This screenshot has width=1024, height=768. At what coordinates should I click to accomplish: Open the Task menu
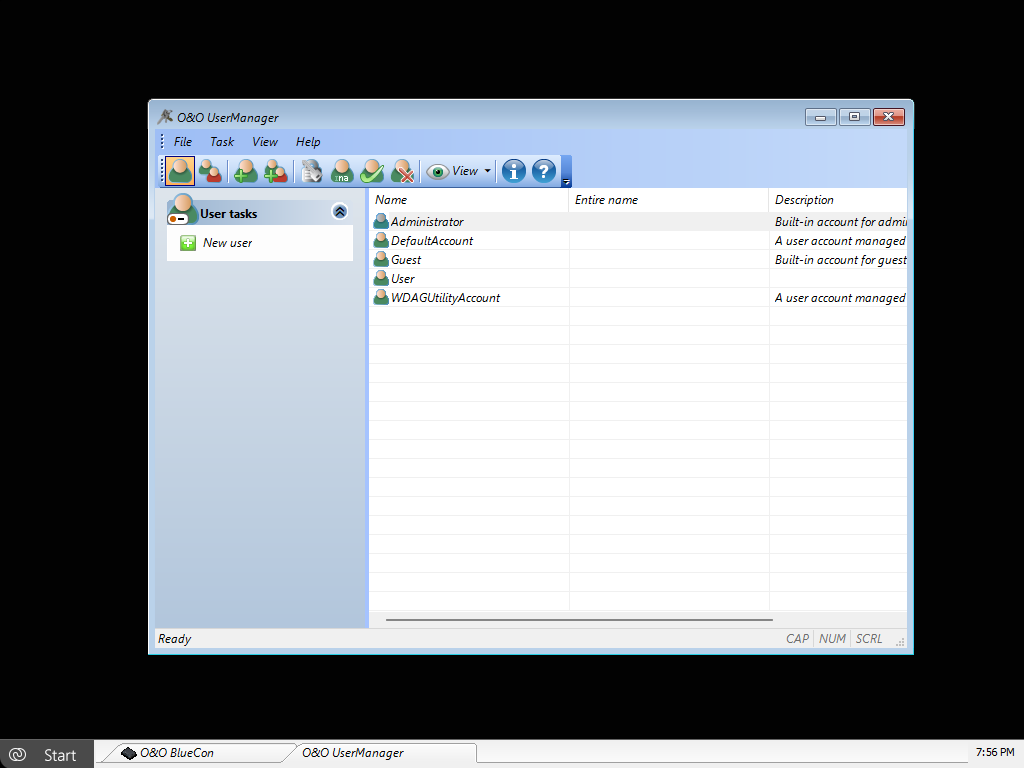click(x=222, y=142)
